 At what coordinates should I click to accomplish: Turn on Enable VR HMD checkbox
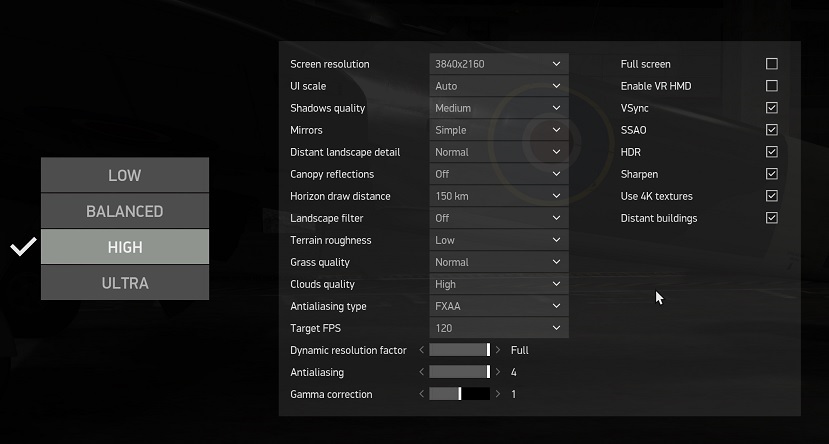pos(771,86)
